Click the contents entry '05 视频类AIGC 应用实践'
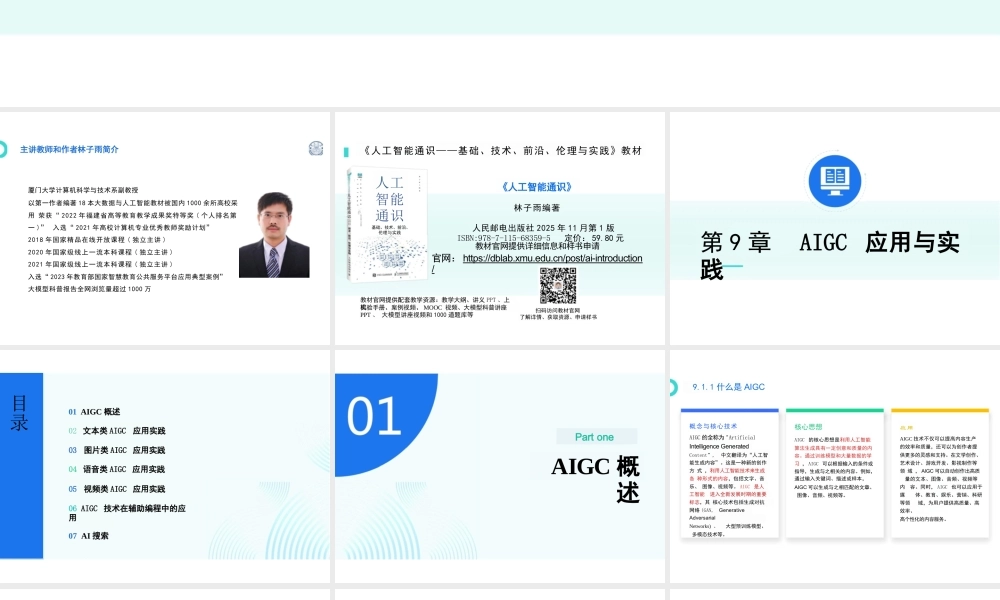 117,489
